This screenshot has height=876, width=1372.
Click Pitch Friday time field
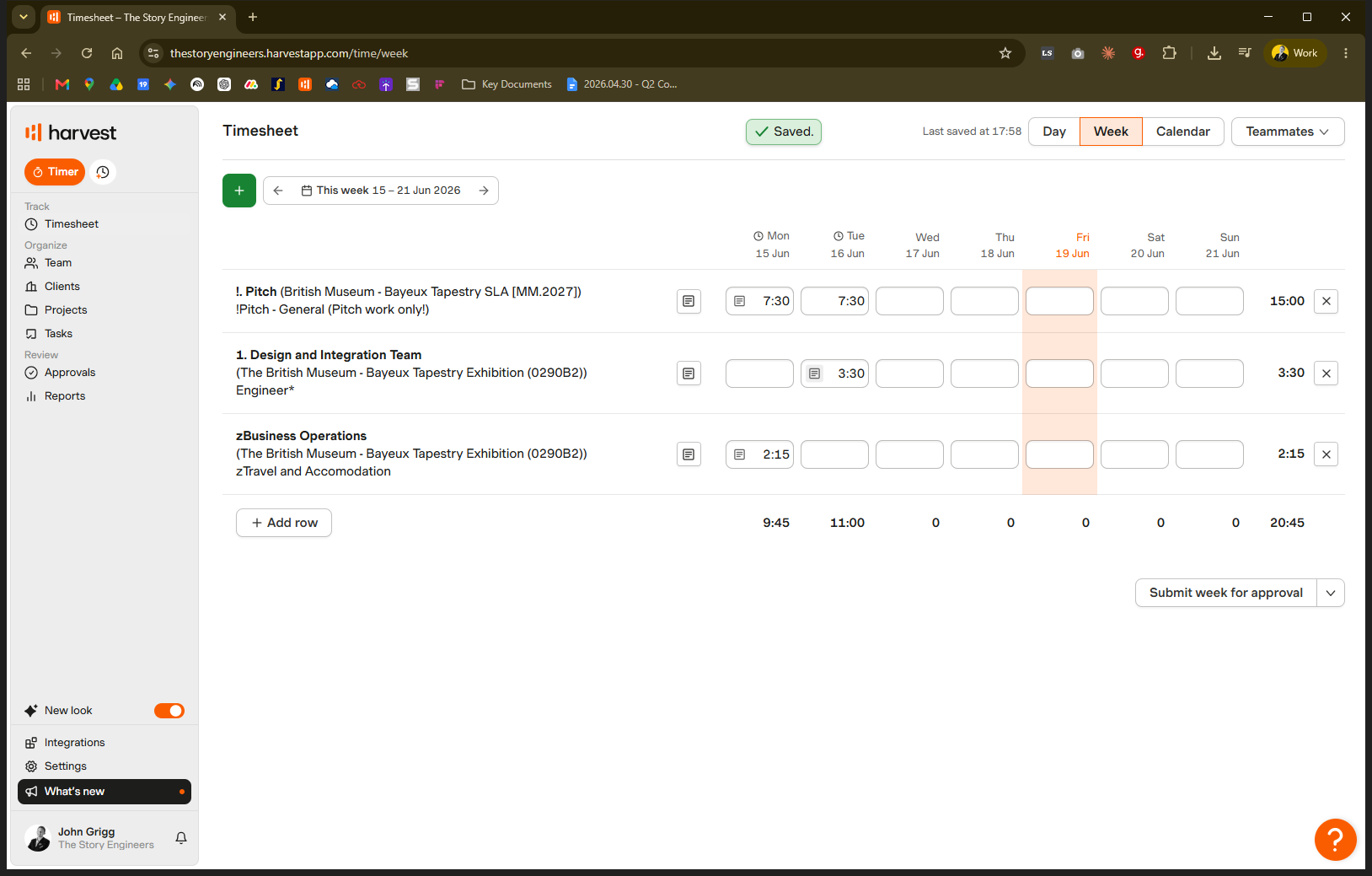tap(1059, 301)
